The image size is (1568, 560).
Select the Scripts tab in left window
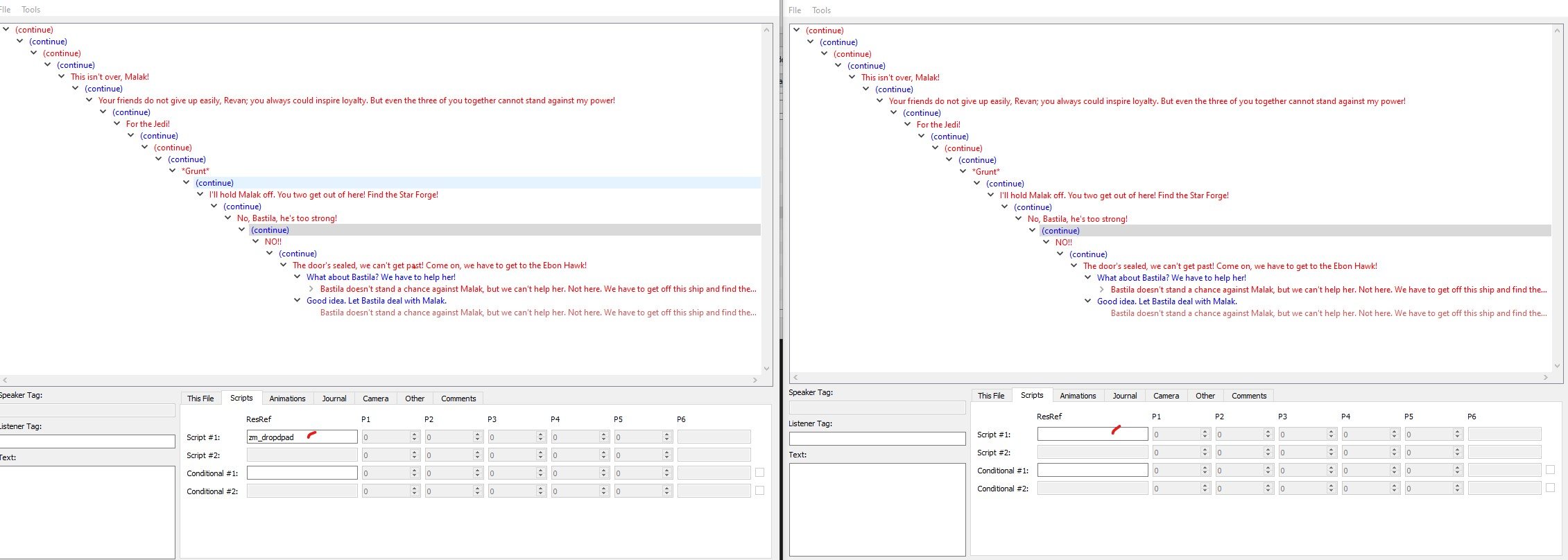pos(241,398)
